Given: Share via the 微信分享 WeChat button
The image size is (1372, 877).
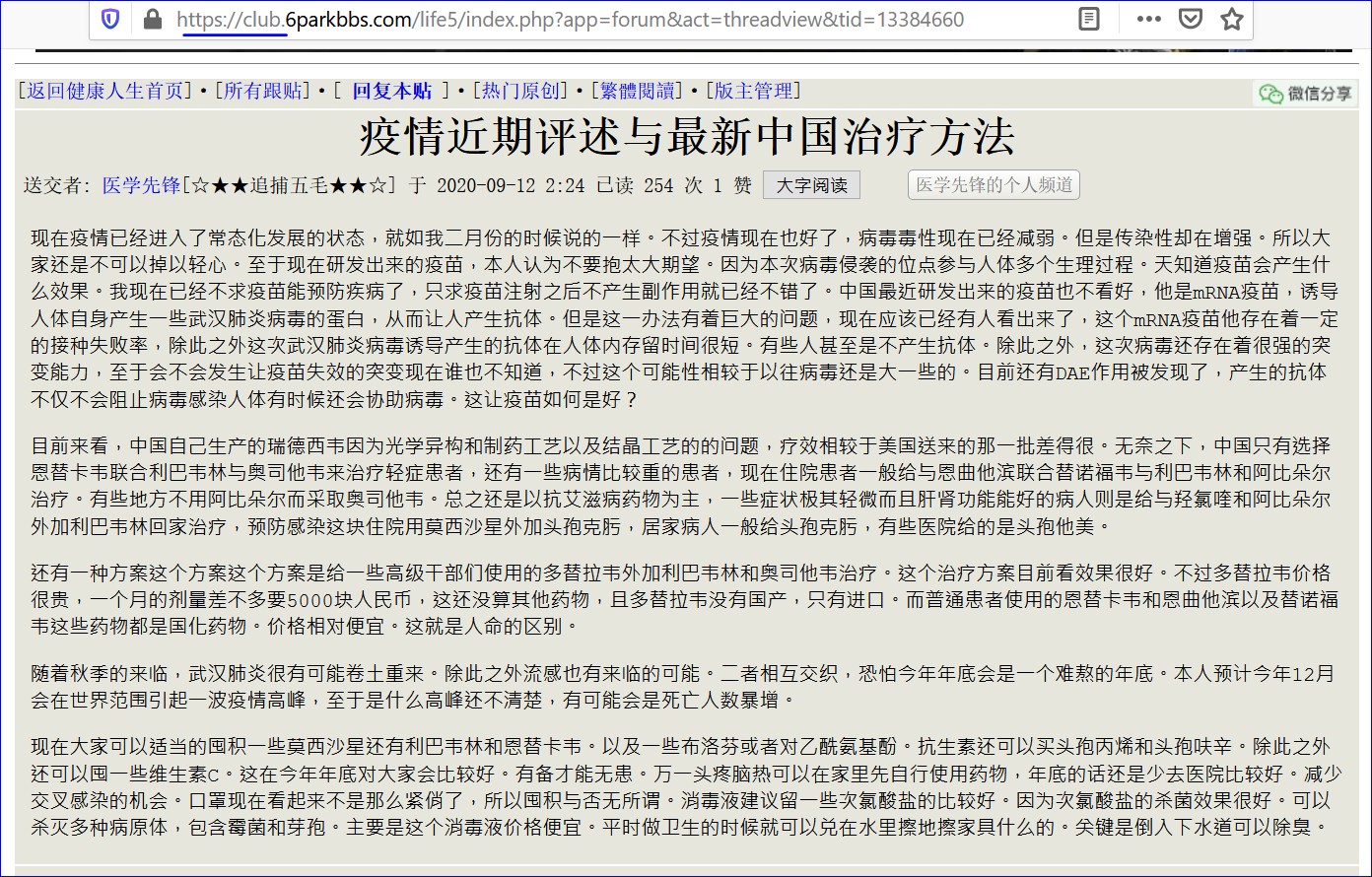Looking at the screenshot, I should point(1305,94).
